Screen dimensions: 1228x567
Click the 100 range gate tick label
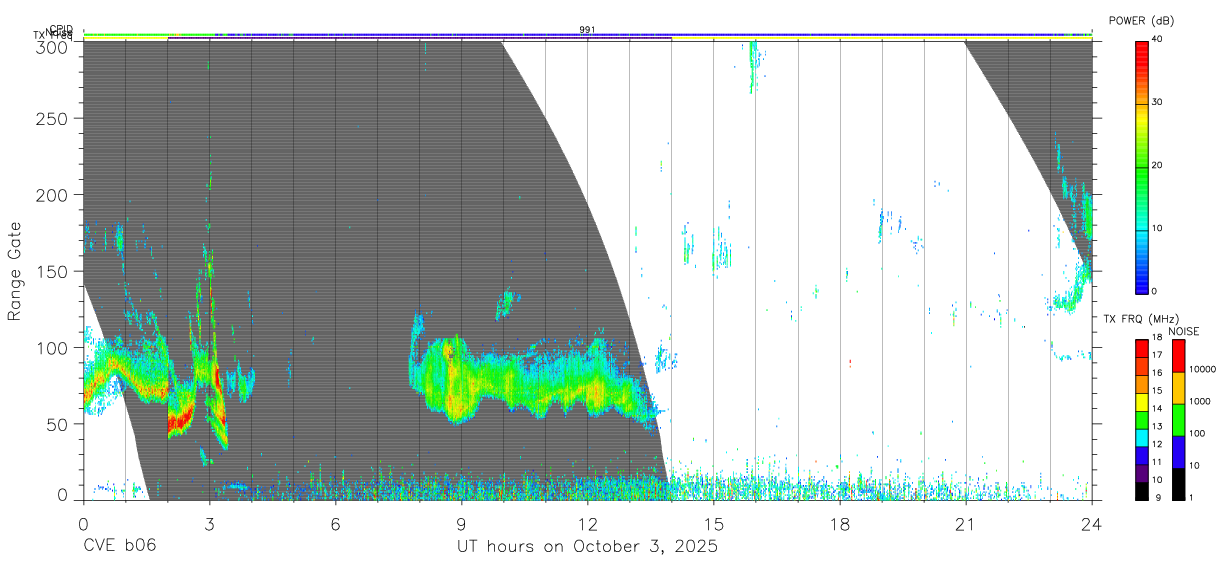(54, 347)
